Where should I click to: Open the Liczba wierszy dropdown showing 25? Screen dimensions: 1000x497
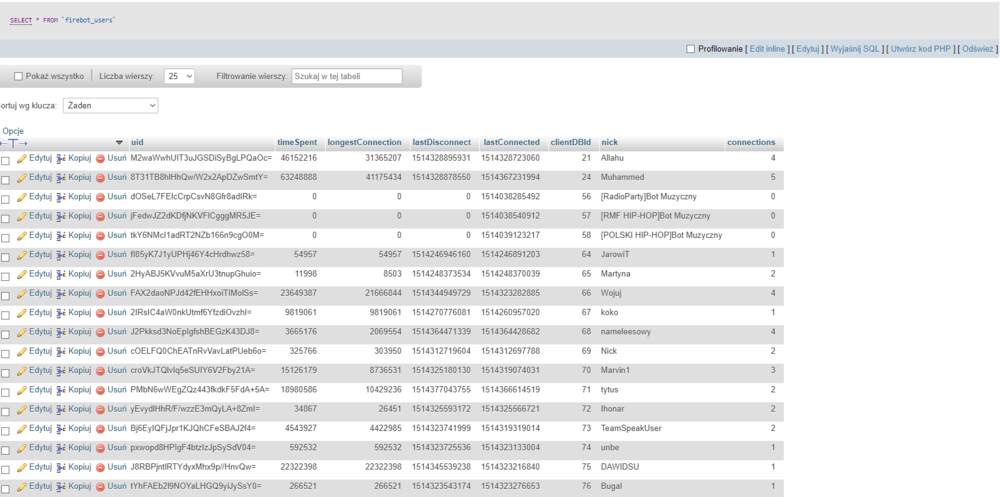pos(179,76)
